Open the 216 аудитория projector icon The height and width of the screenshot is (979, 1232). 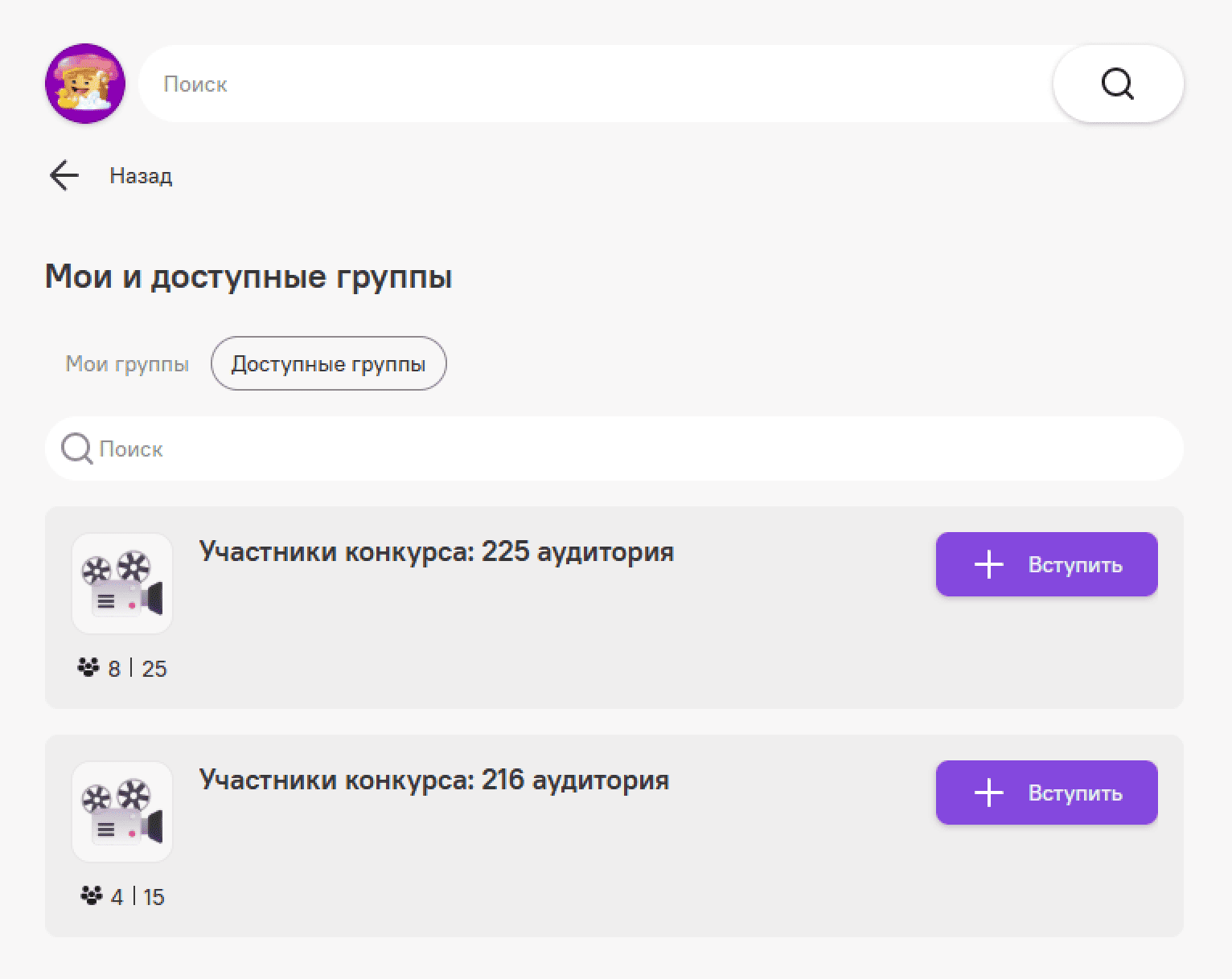[122, 812]
